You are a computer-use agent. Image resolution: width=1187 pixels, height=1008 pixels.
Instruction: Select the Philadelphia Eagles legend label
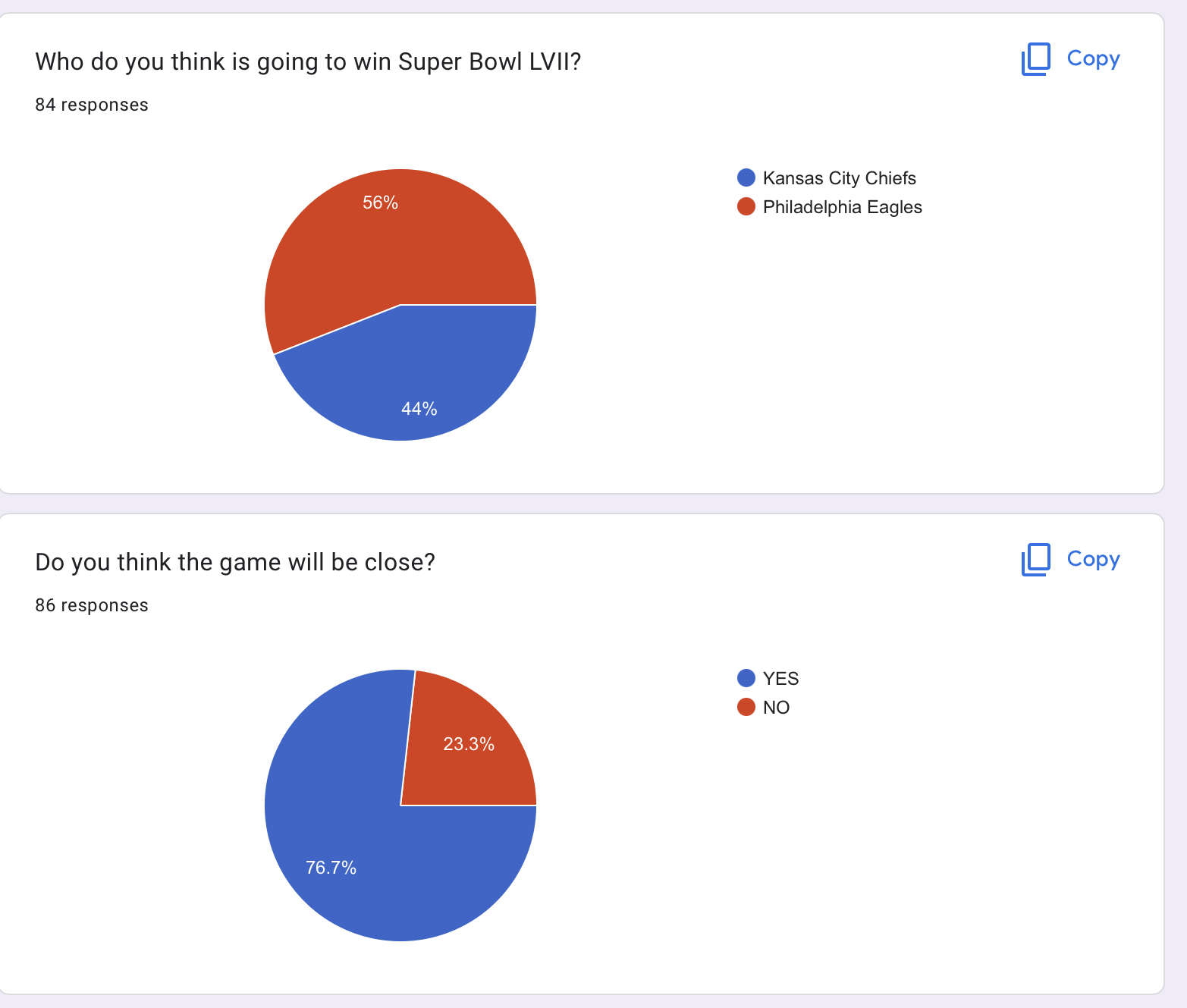[842, 207]
